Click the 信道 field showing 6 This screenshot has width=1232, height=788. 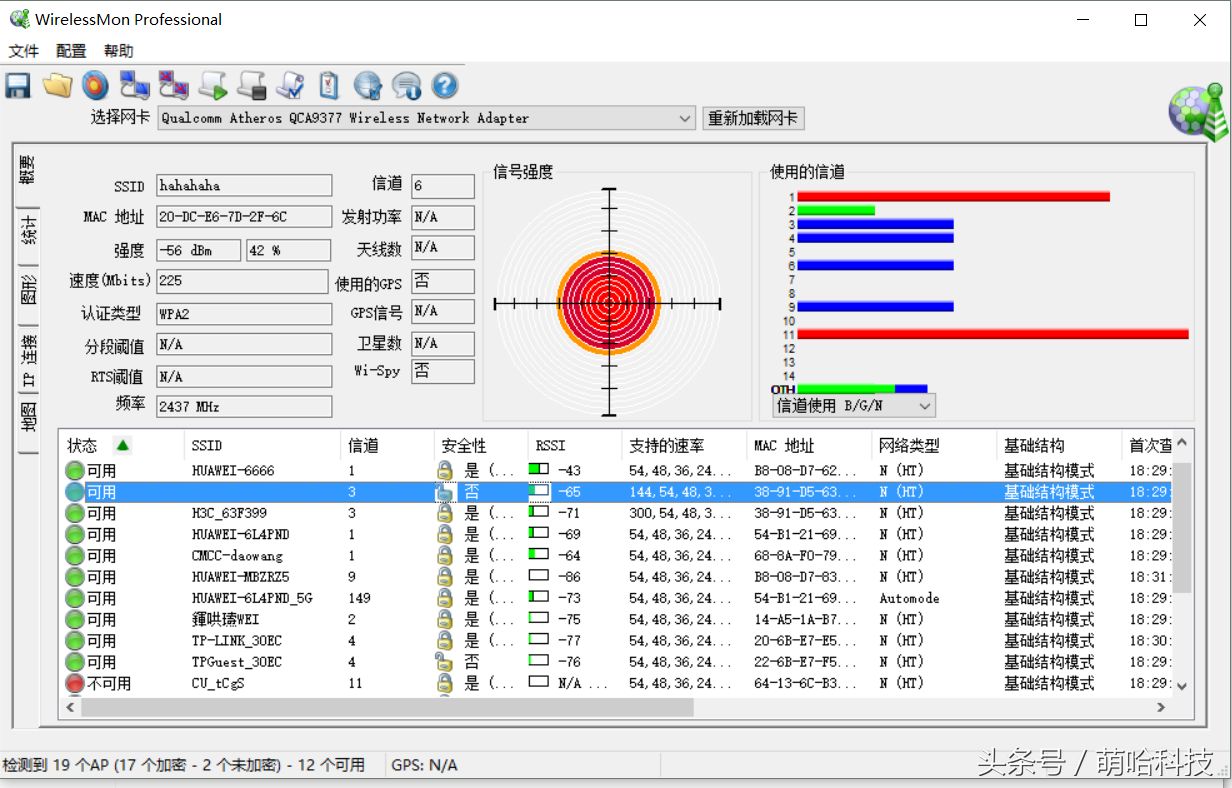coord(443,186)
